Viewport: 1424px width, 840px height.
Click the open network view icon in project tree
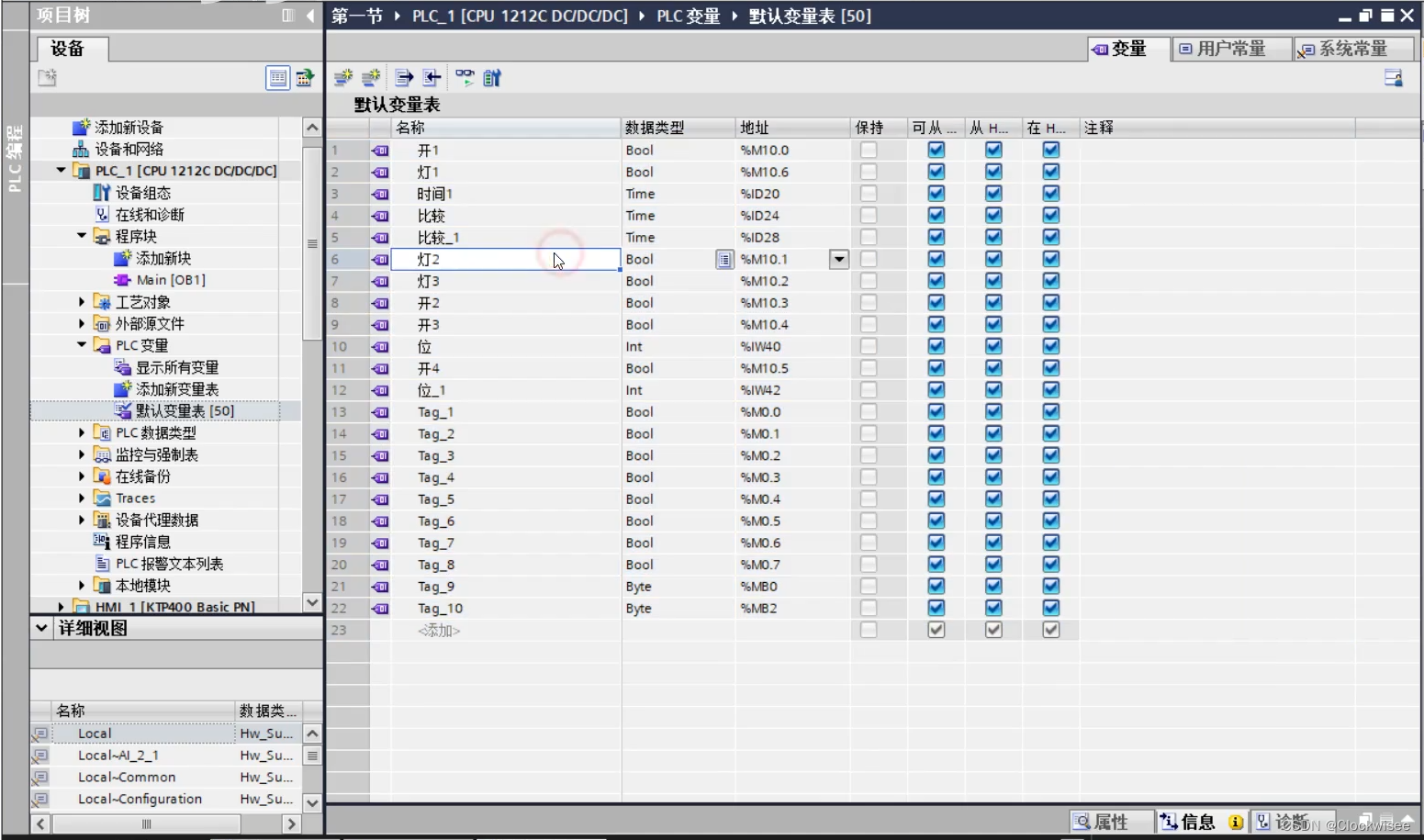[305, 78]
